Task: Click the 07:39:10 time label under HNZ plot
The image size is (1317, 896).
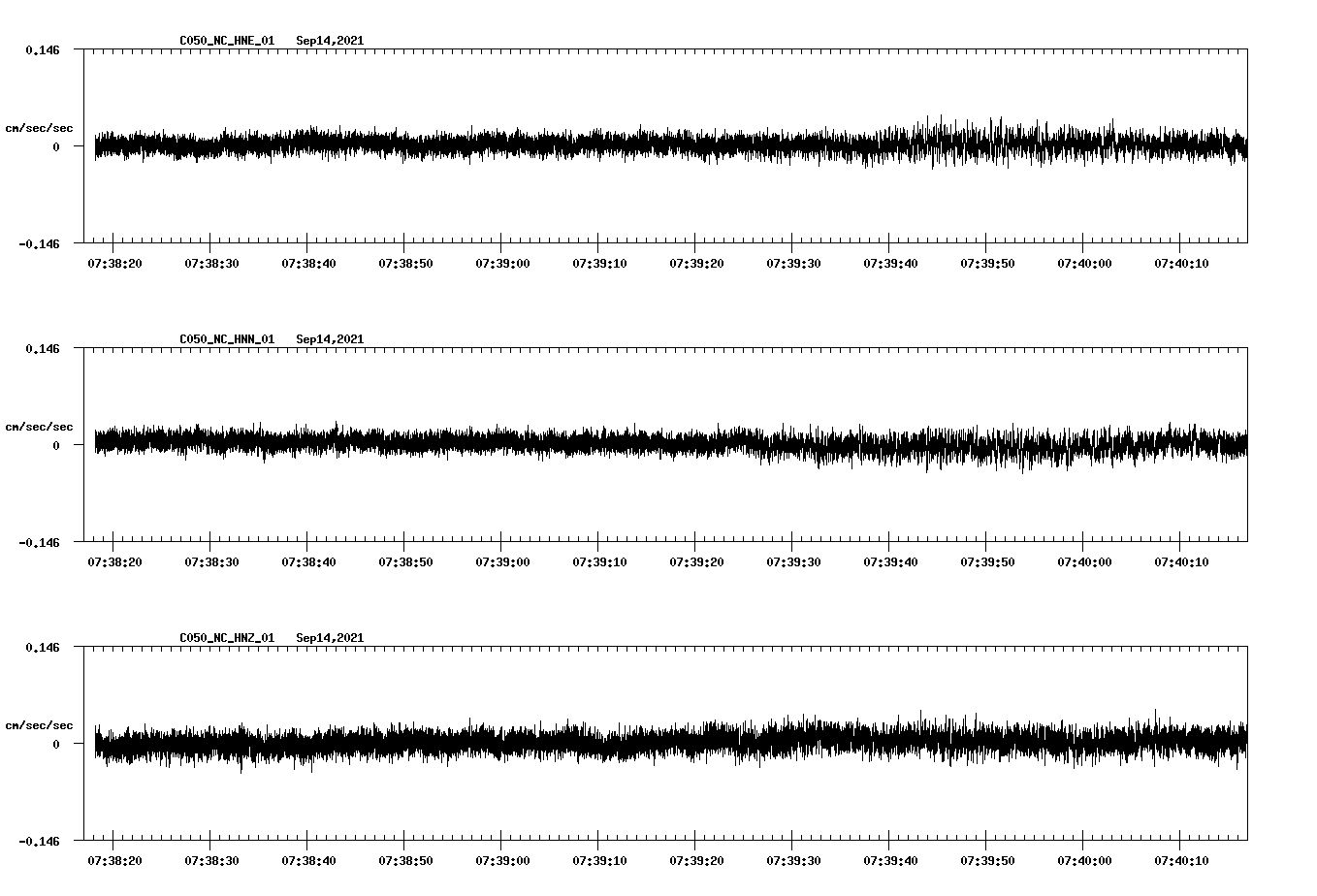Action: tap(599, 861)
